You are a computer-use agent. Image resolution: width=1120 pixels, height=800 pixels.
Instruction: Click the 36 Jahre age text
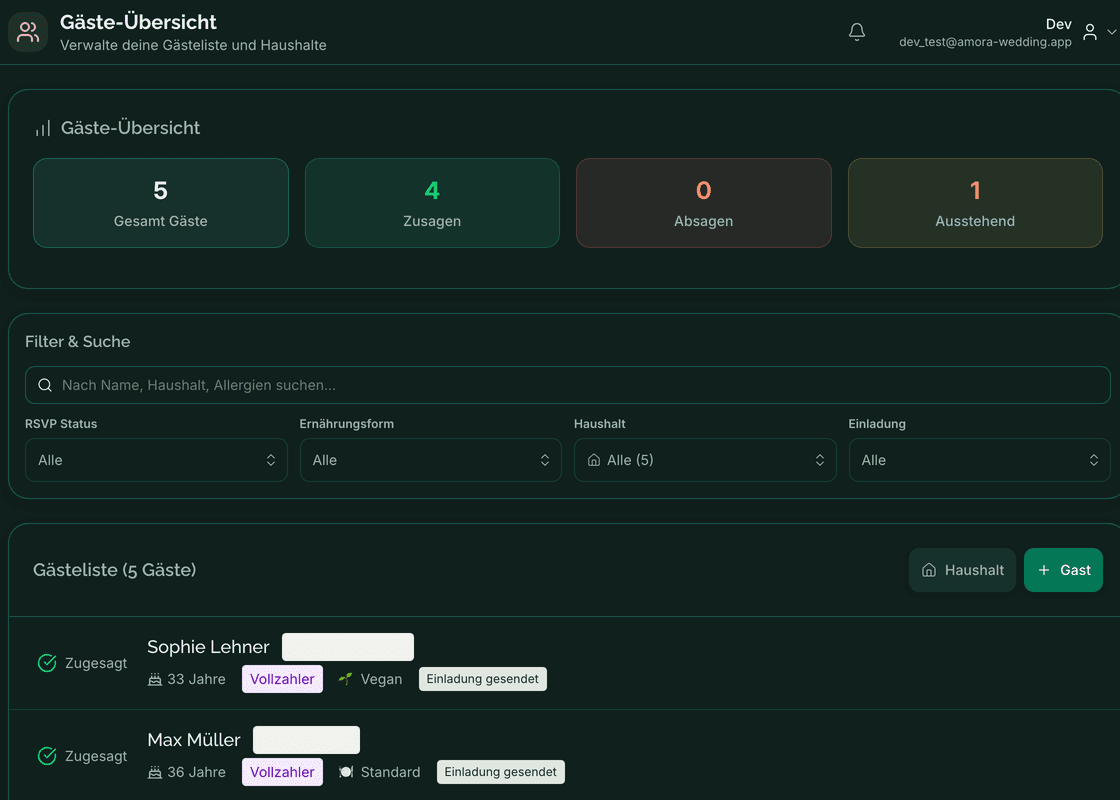196,772
